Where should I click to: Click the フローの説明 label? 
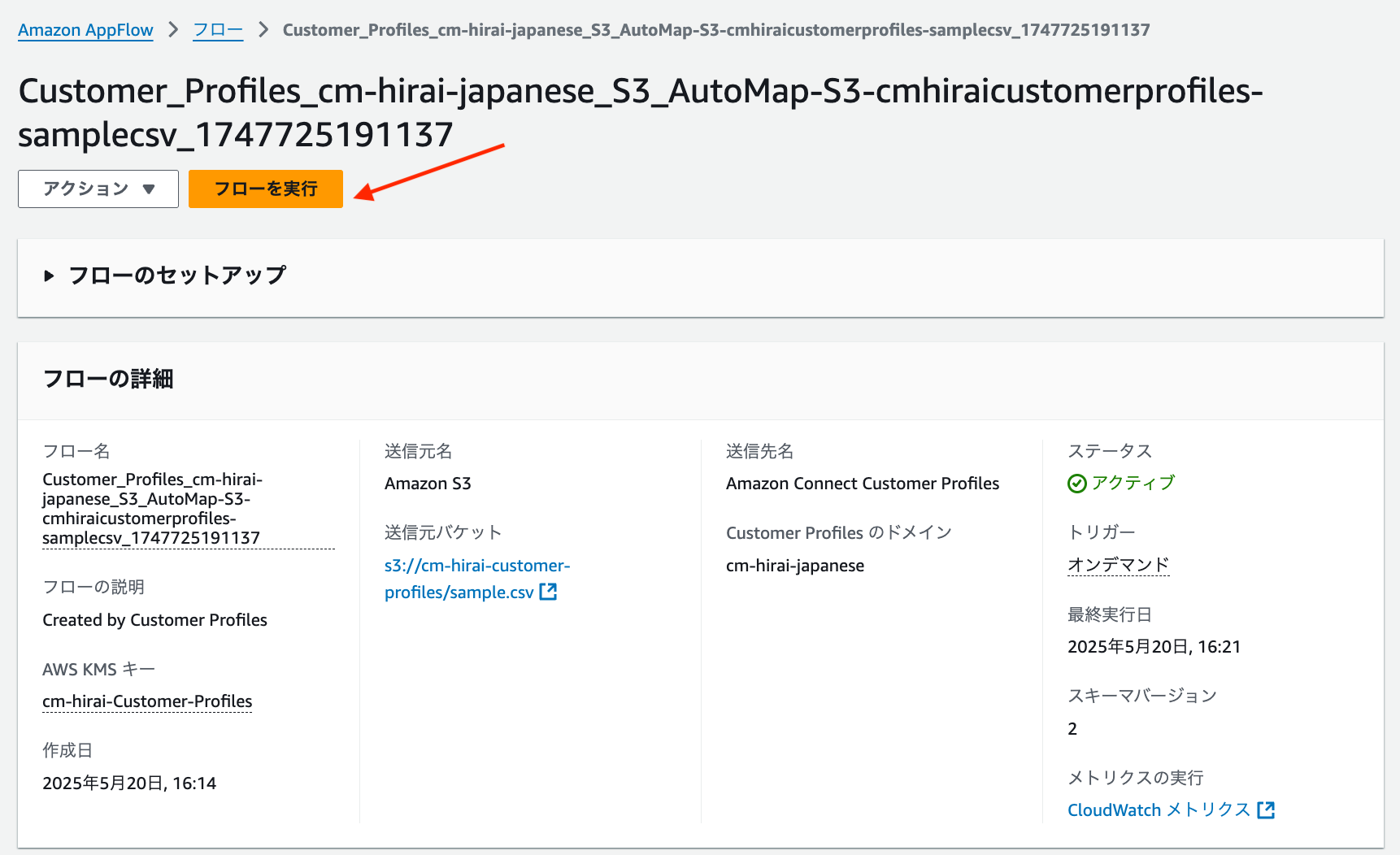click(x=93, y=587)
